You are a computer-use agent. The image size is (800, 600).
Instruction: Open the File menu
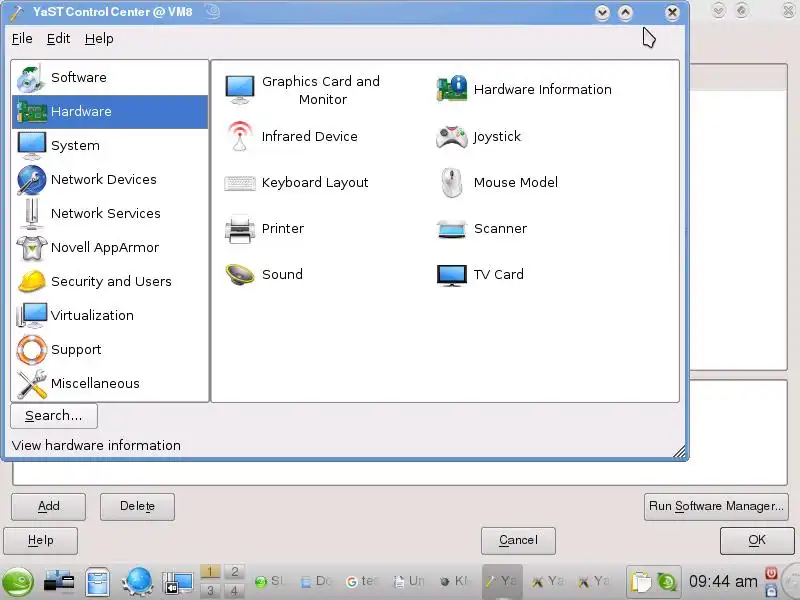pyautogui.click(x=22, y=39)
